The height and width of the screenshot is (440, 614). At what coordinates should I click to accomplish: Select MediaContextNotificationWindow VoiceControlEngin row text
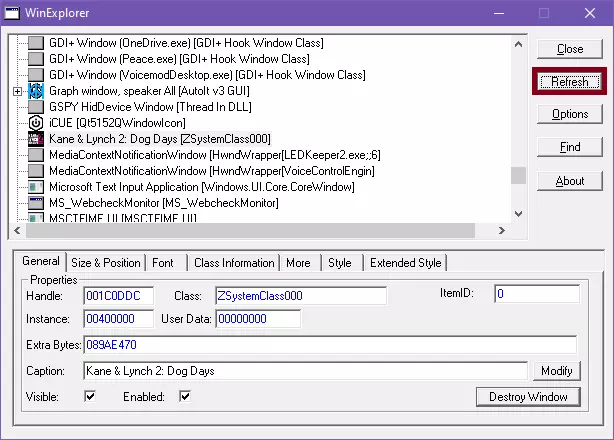(212, 171)
